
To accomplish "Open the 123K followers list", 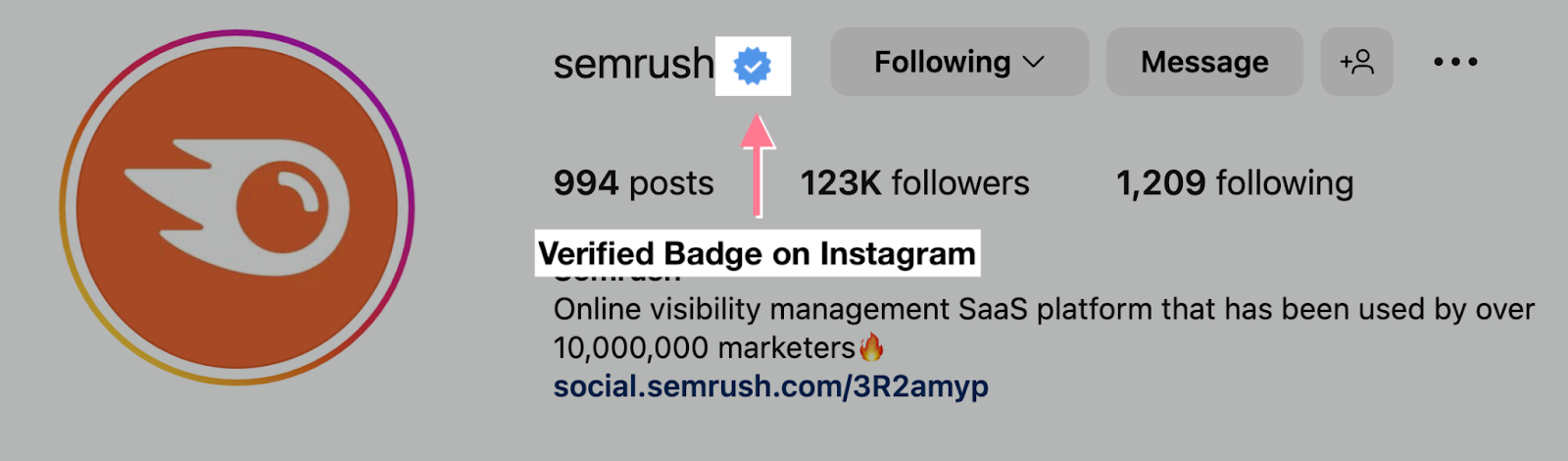I will tap(914, 182).
